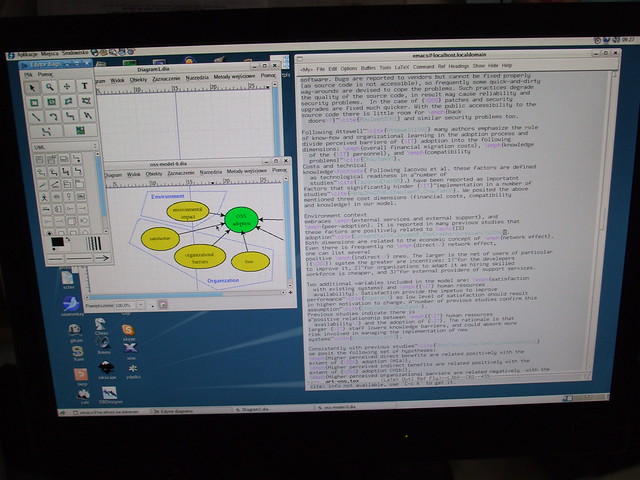Select the magnifying glass zoom tool
This screenshot has height=480, width=640.
click(x=49, y=87)
